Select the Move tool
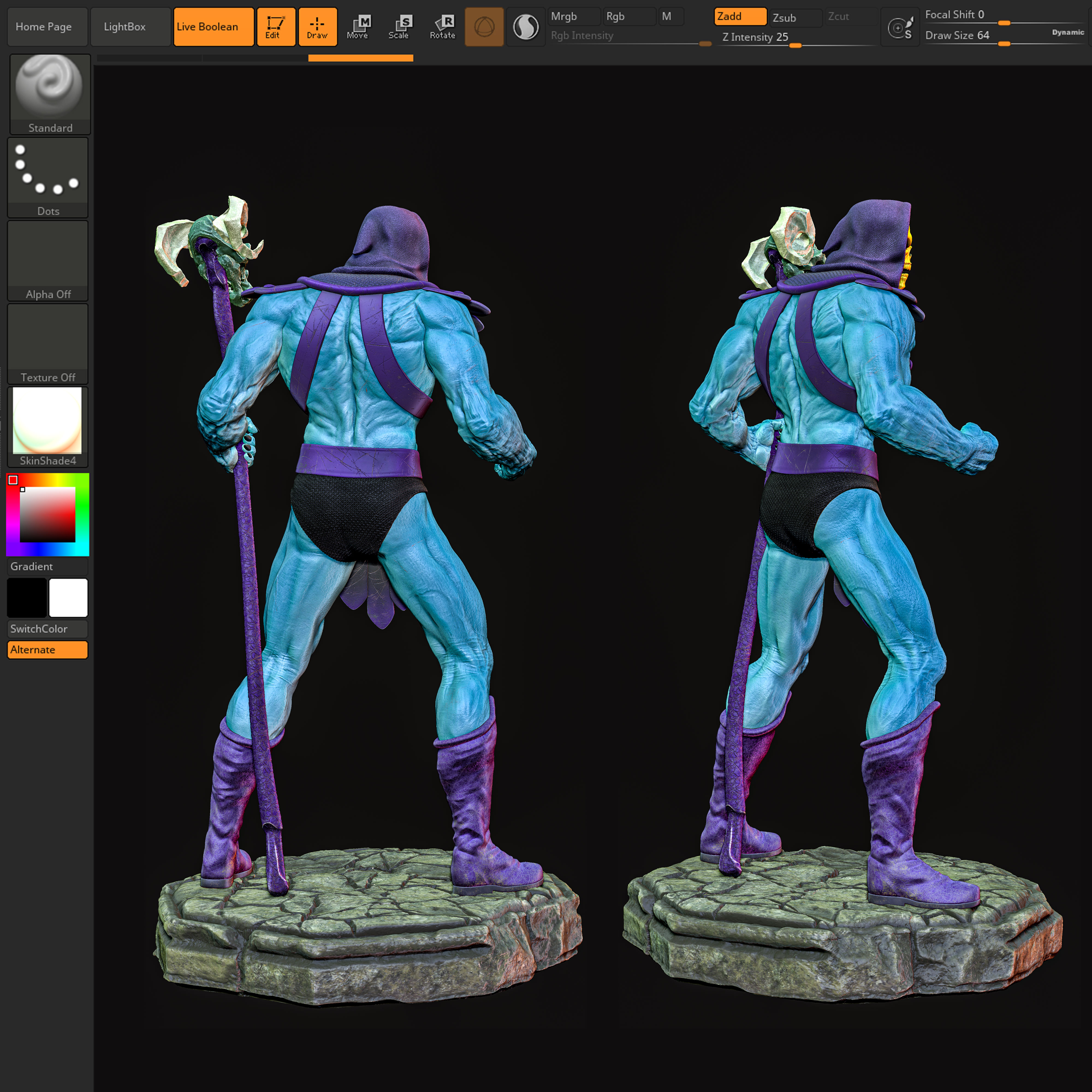Image resolution: width=1092 pixels, height=1092 pixels. (358, 26)
